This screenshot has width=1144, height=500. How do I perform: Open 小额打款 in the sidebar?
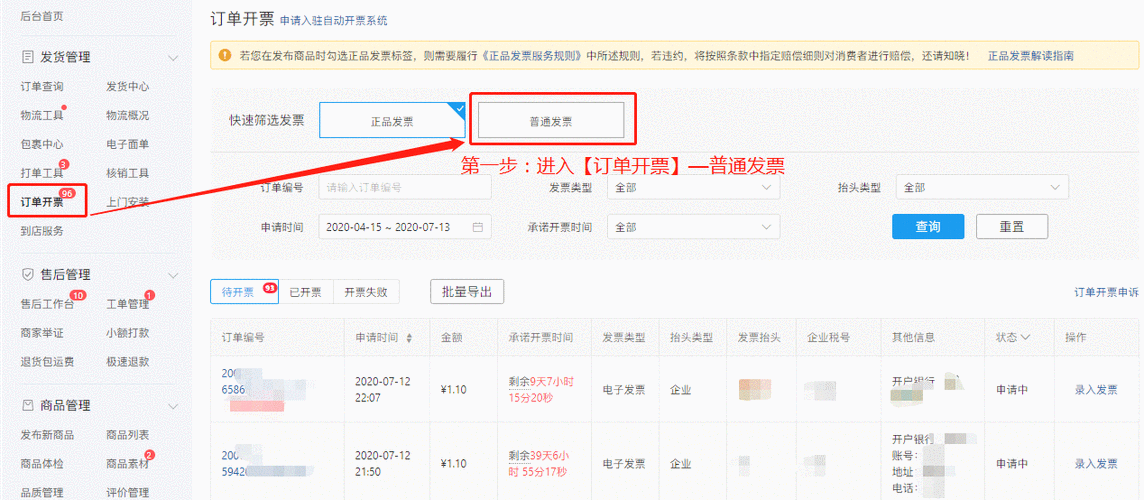pyautogui.click(x=128, y=333)
